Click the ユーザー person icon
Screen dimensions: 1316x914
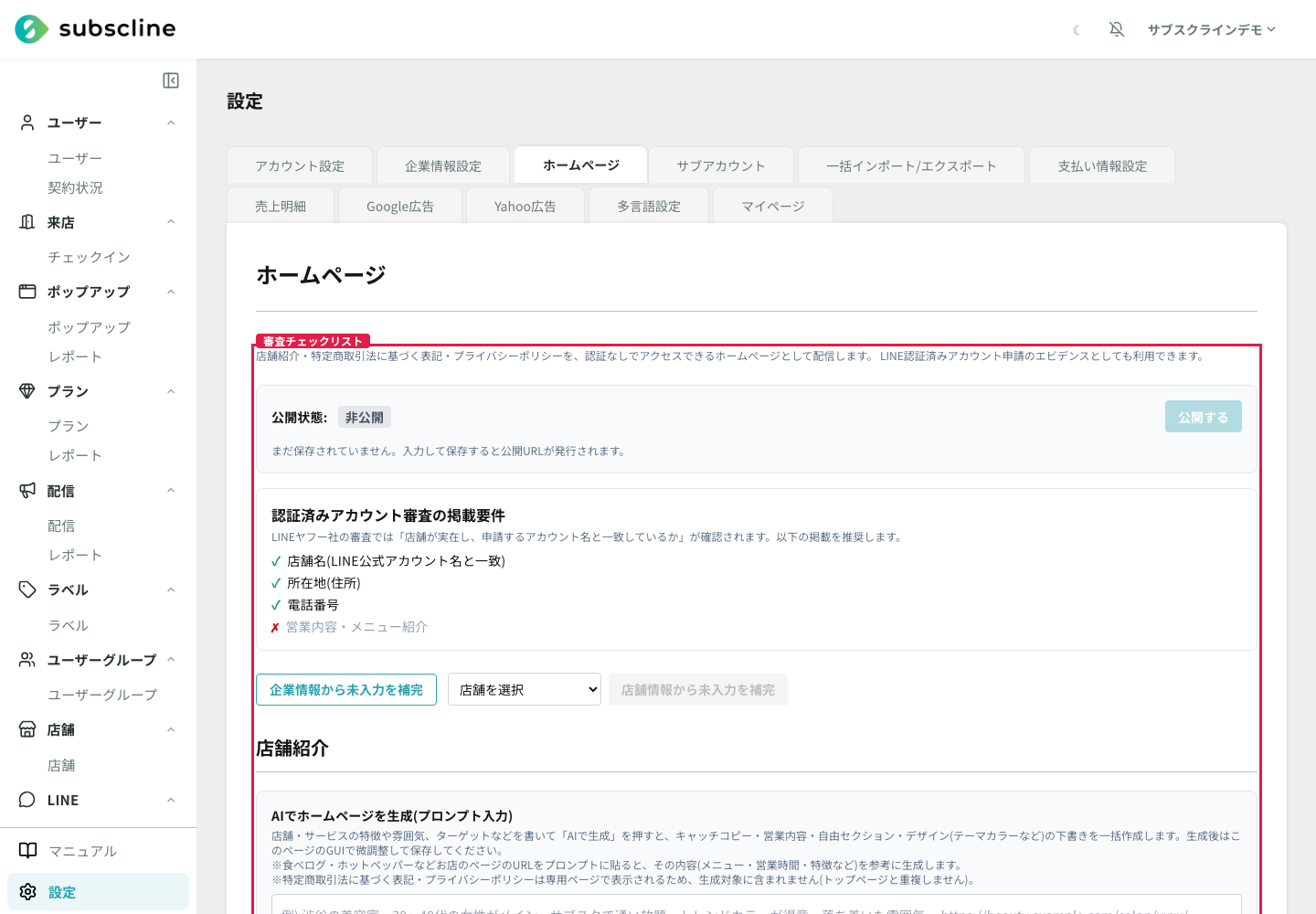pyautogui.click(x=27, y=122)
